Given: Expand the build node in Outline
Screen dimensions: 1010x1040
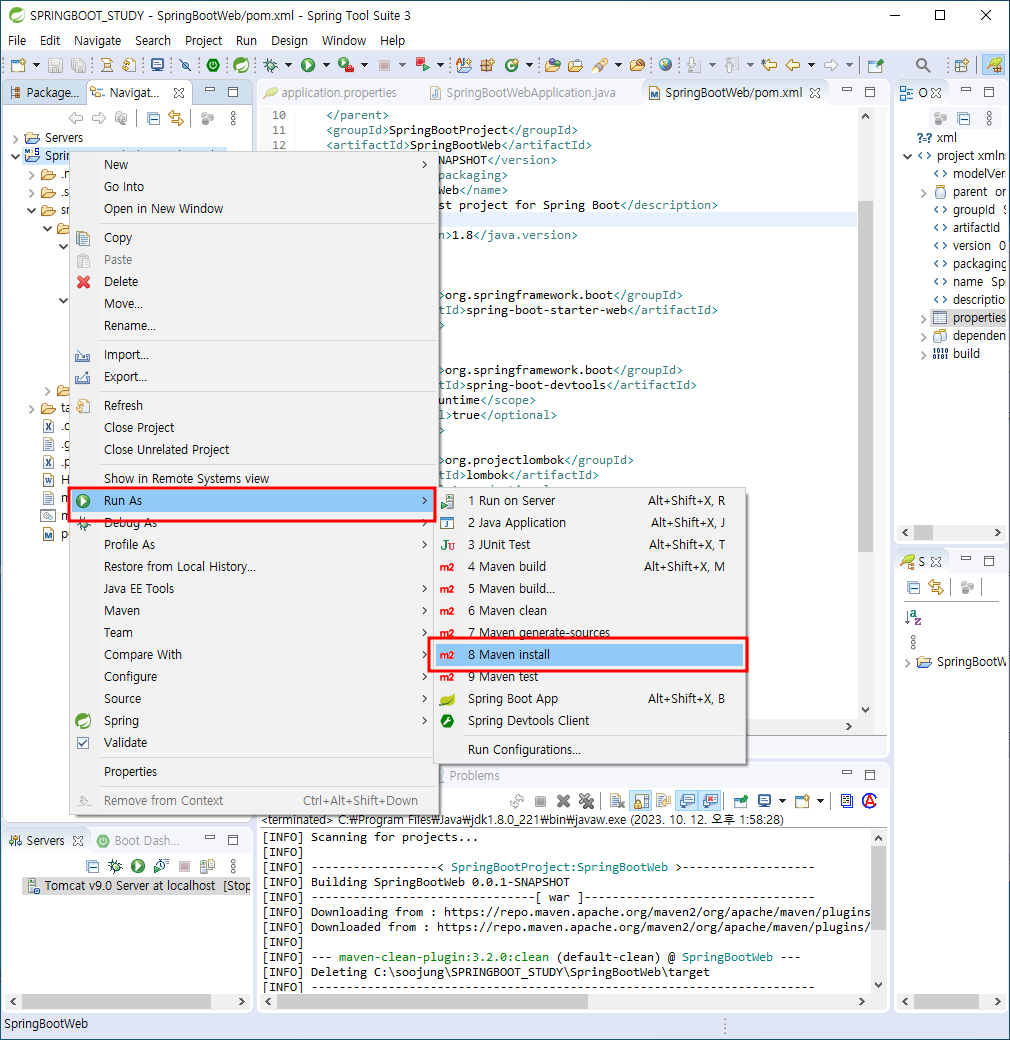Looking at the screenshot, I should [x=924, y=355].
